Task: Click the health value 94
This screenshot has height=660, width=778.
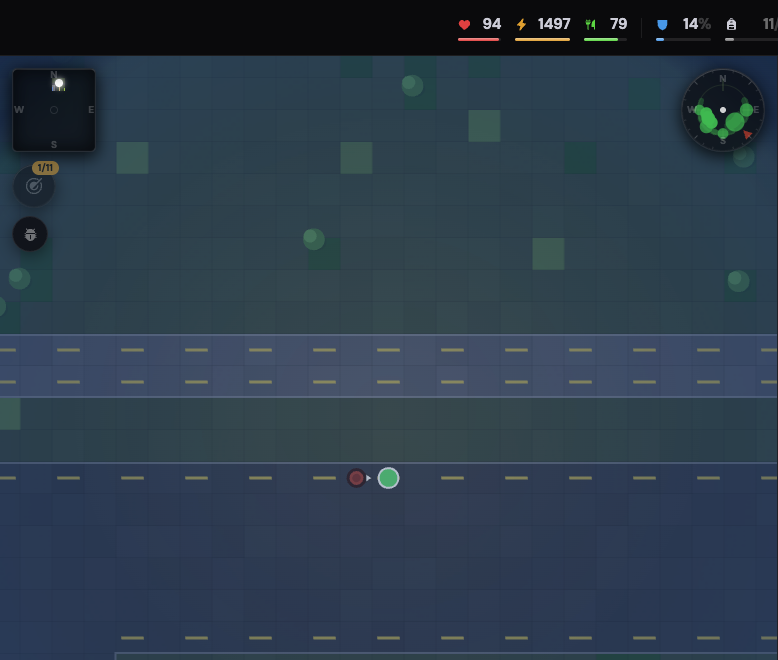Action: (492, 24)
